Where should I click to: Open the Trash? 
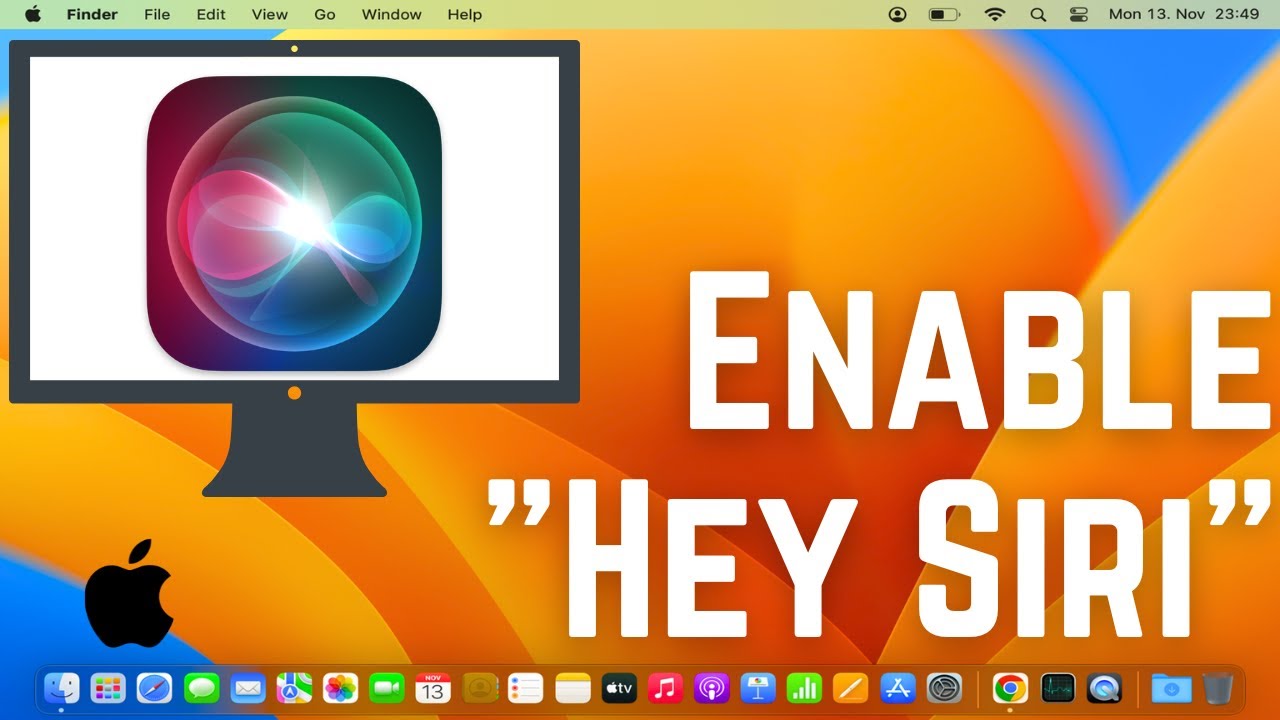point(1217,688)
